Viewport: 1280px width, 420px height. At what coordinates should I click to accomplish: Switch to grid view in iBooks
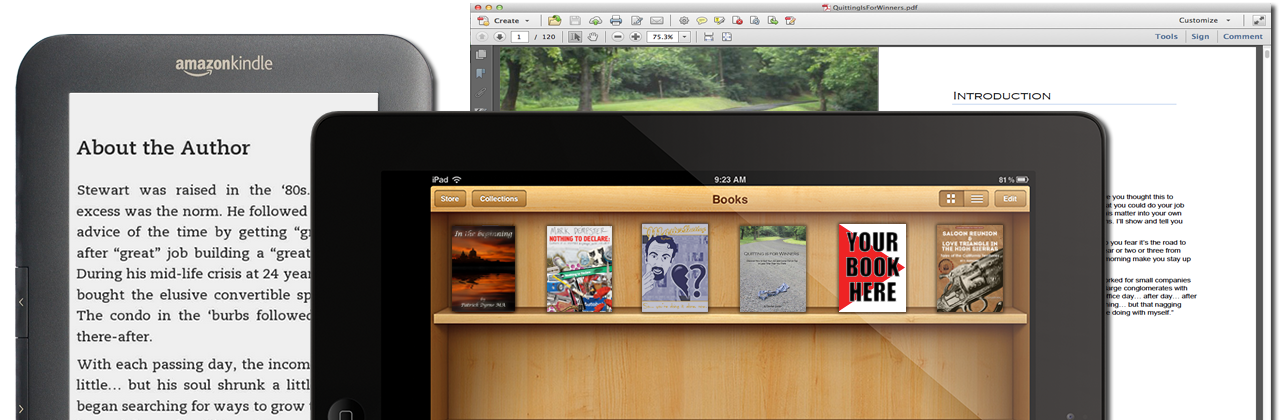coord(951,199)
